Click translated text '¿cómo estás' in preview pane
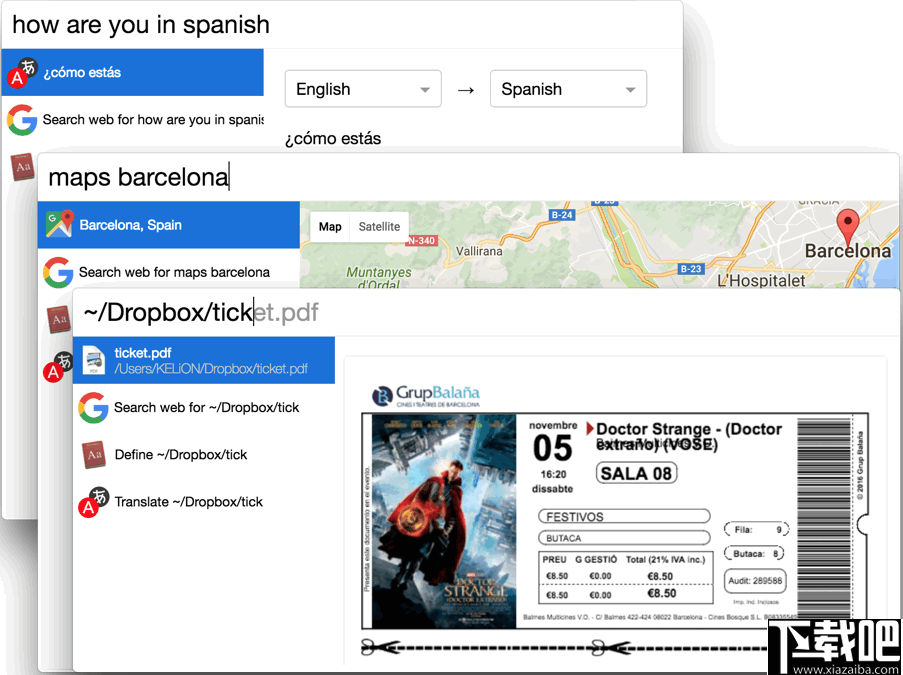The width and height of the screenshot is (903, 675). tap(333, 139)
